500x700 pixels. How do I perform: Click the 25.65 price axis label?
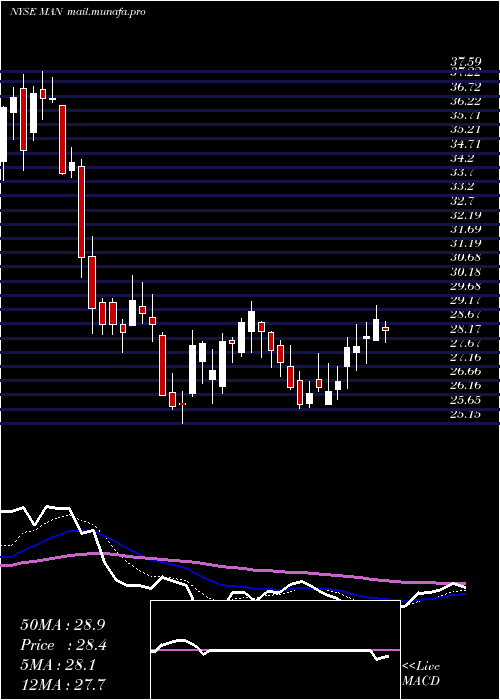[466, 400]
